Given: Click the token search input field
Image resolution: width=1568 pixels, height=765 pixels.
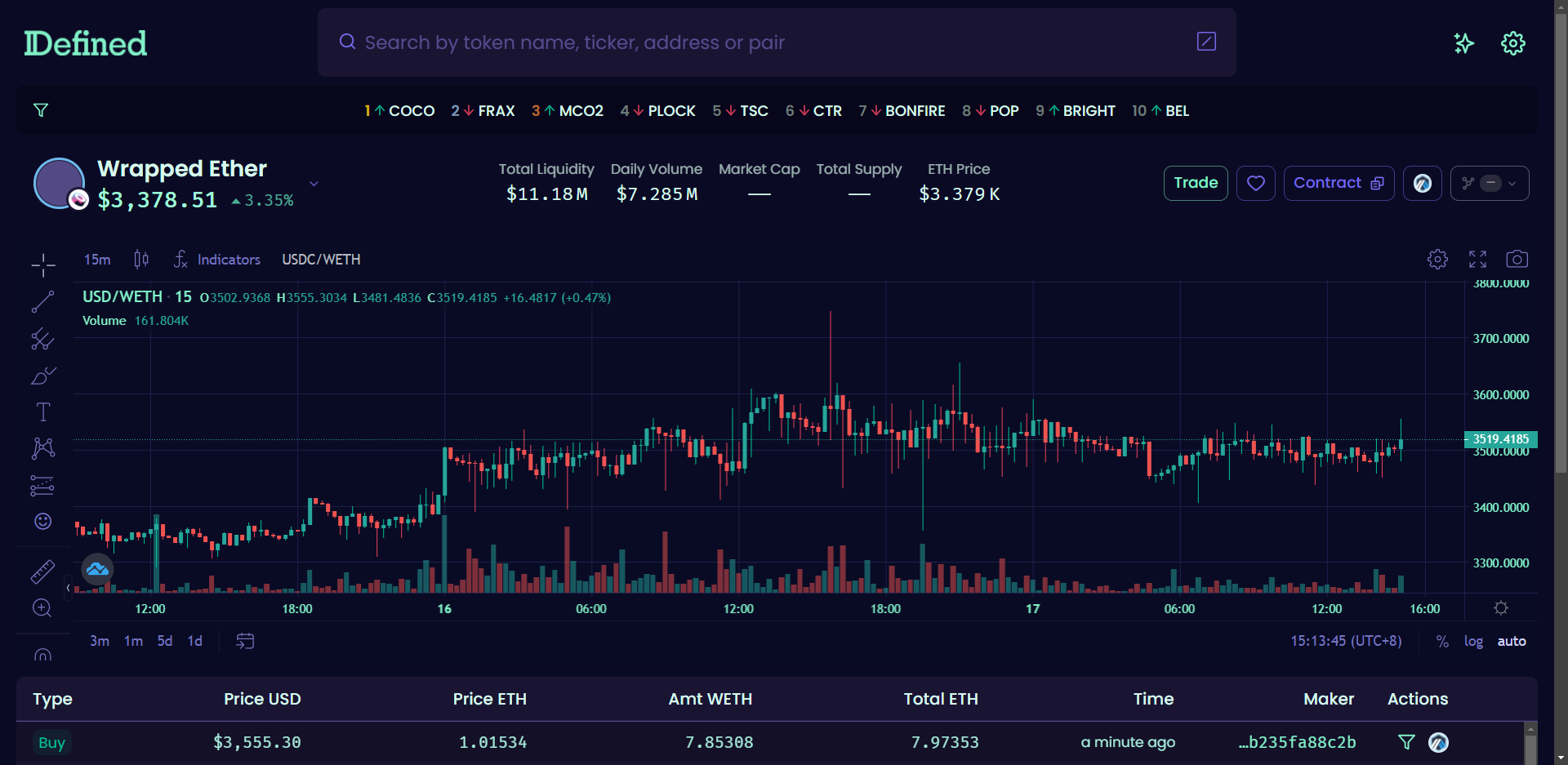Looking at the screenshot, I should 776,42.
